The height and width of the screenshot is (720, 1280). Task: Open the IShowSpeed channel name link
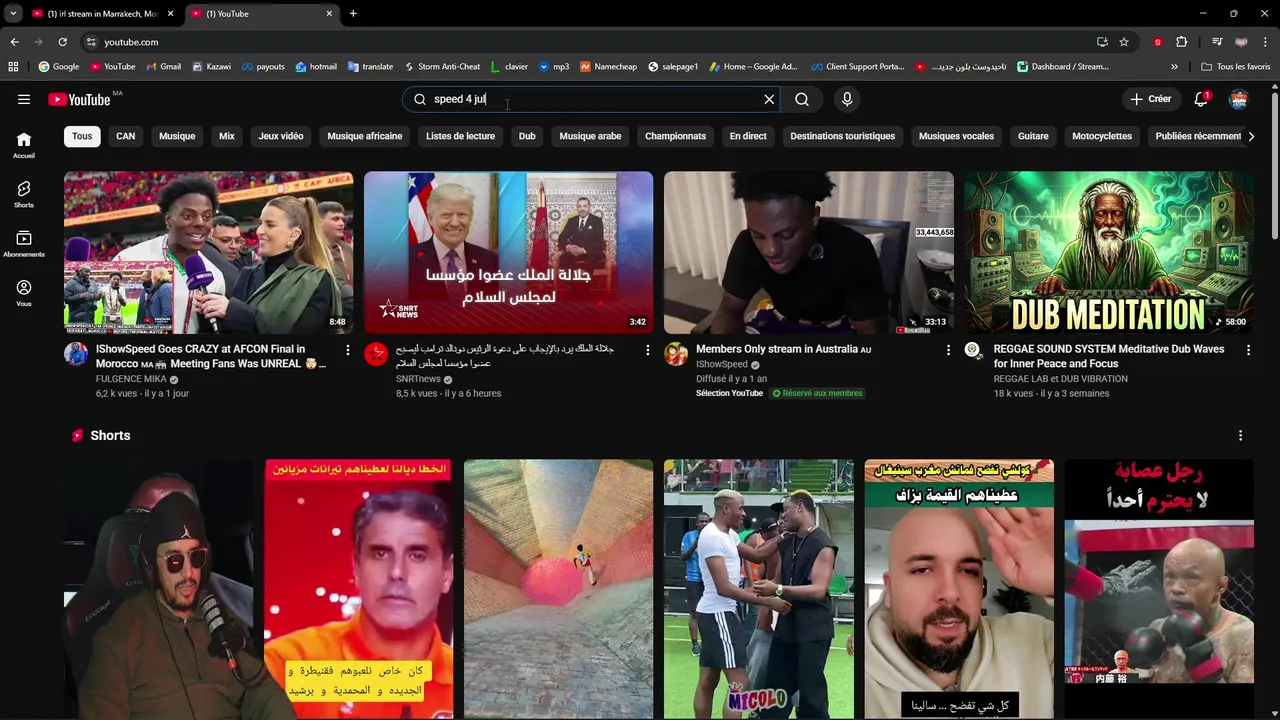click(x=721, y=364)
